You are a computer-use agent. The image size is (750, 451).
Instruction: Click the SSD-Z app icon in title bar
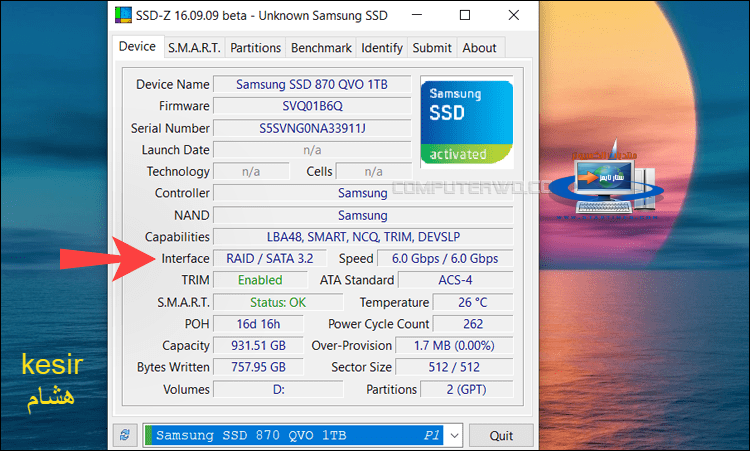pos(123,15)
